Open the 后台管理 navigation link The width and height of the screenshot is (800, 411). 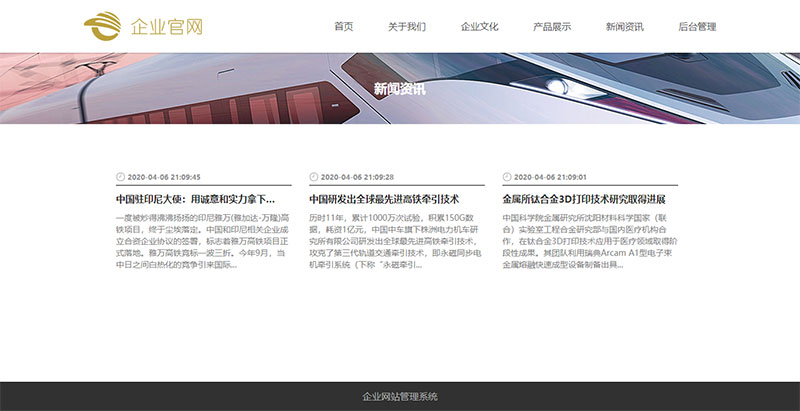tap(697, 27)
